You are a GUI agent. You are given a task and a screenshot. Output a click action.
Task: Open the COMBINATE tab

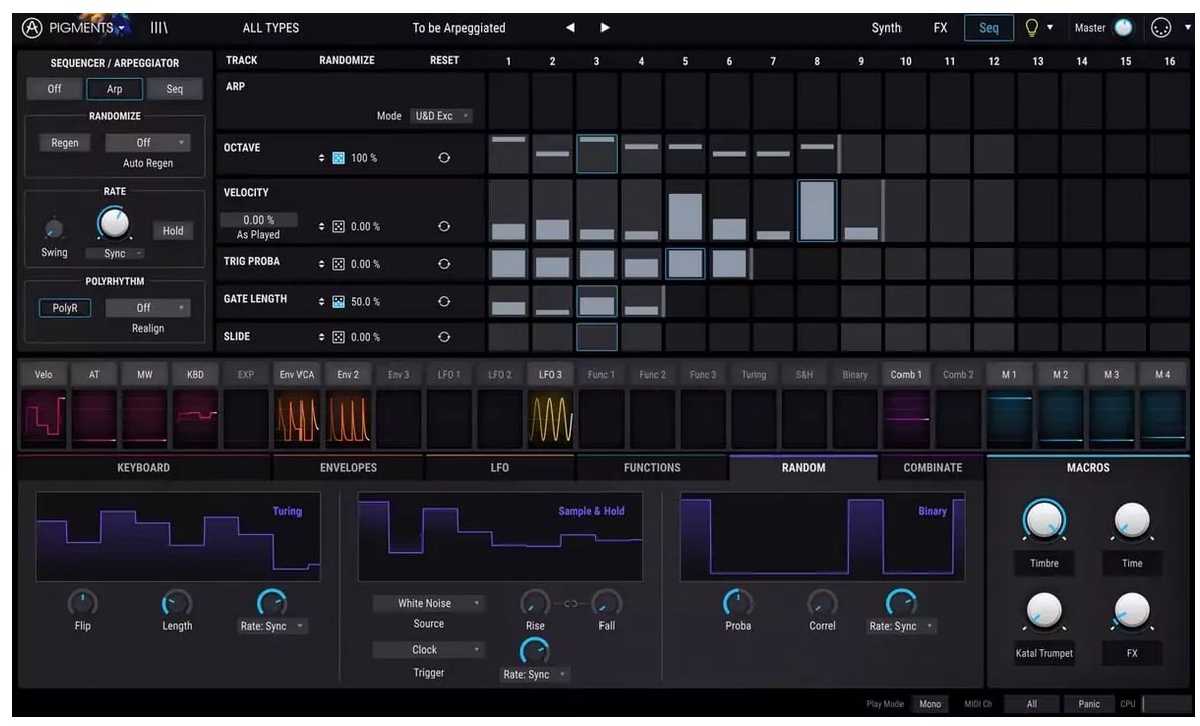pyautogui.click(x=933, y=467)
